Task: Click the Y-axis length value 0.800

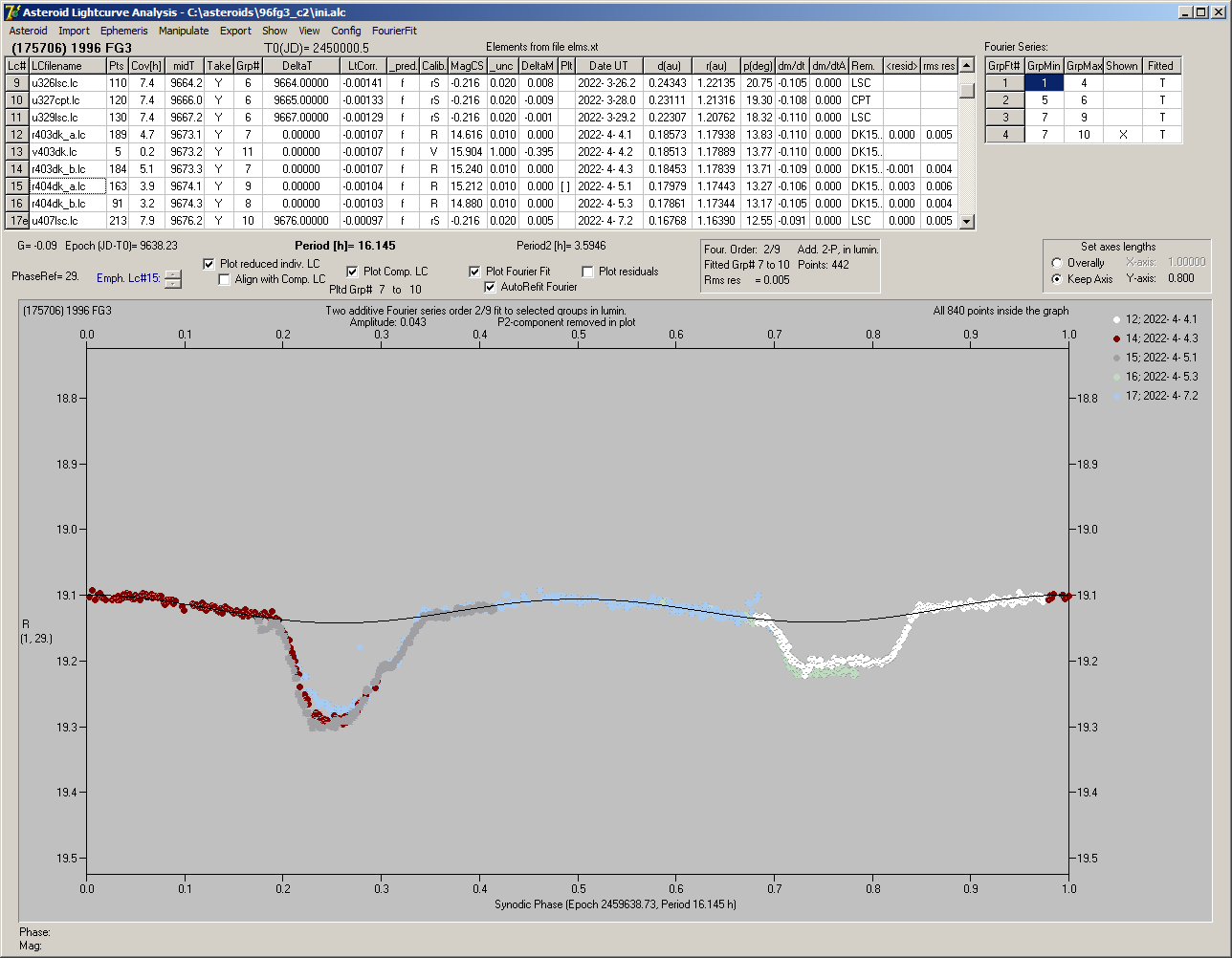Action: tap(1180, 279)
